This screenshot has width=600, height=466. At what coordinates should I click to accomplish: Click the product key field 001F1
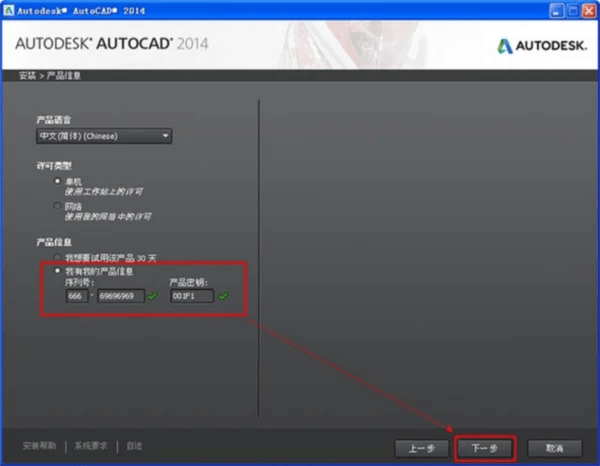[x=192, y=296]
